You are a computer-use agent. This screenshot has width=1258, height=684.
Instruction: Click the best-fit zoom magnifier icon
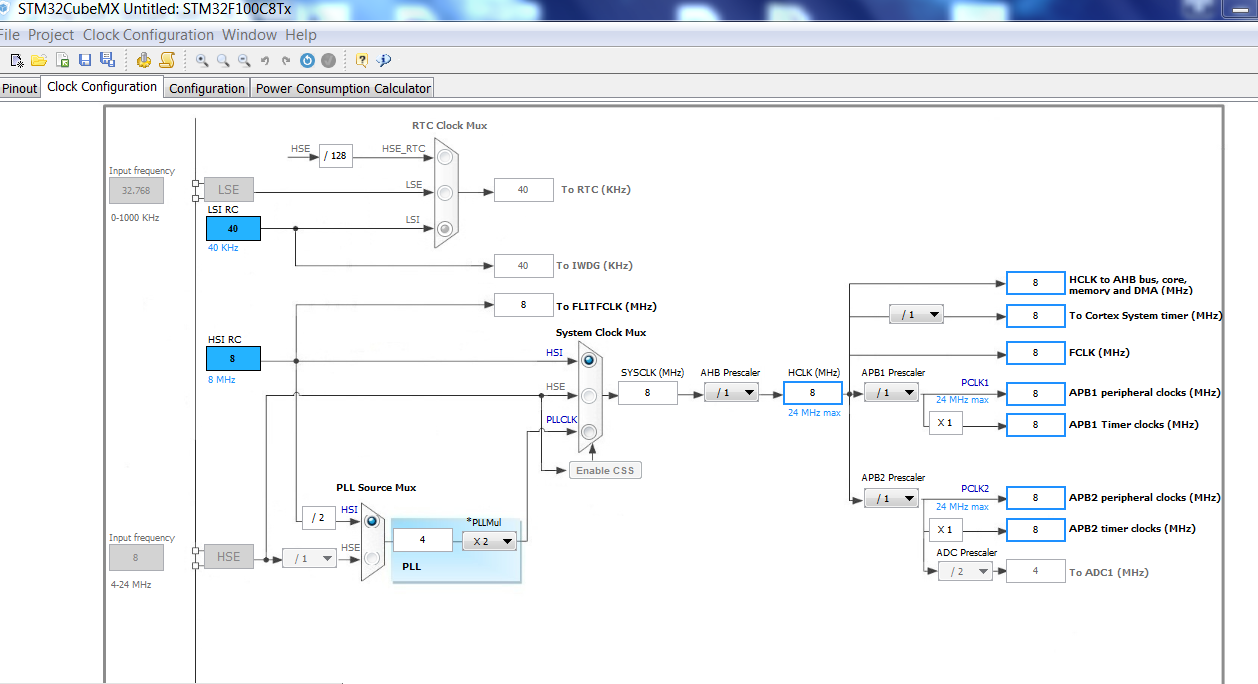(223, 60)
